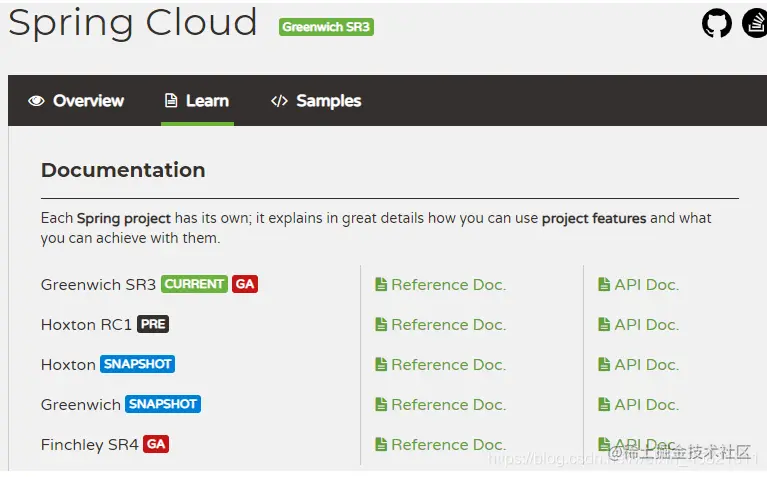Click document icon for Hoxton RC1 API Doc

pyautogui.click(x=604, y=325)
